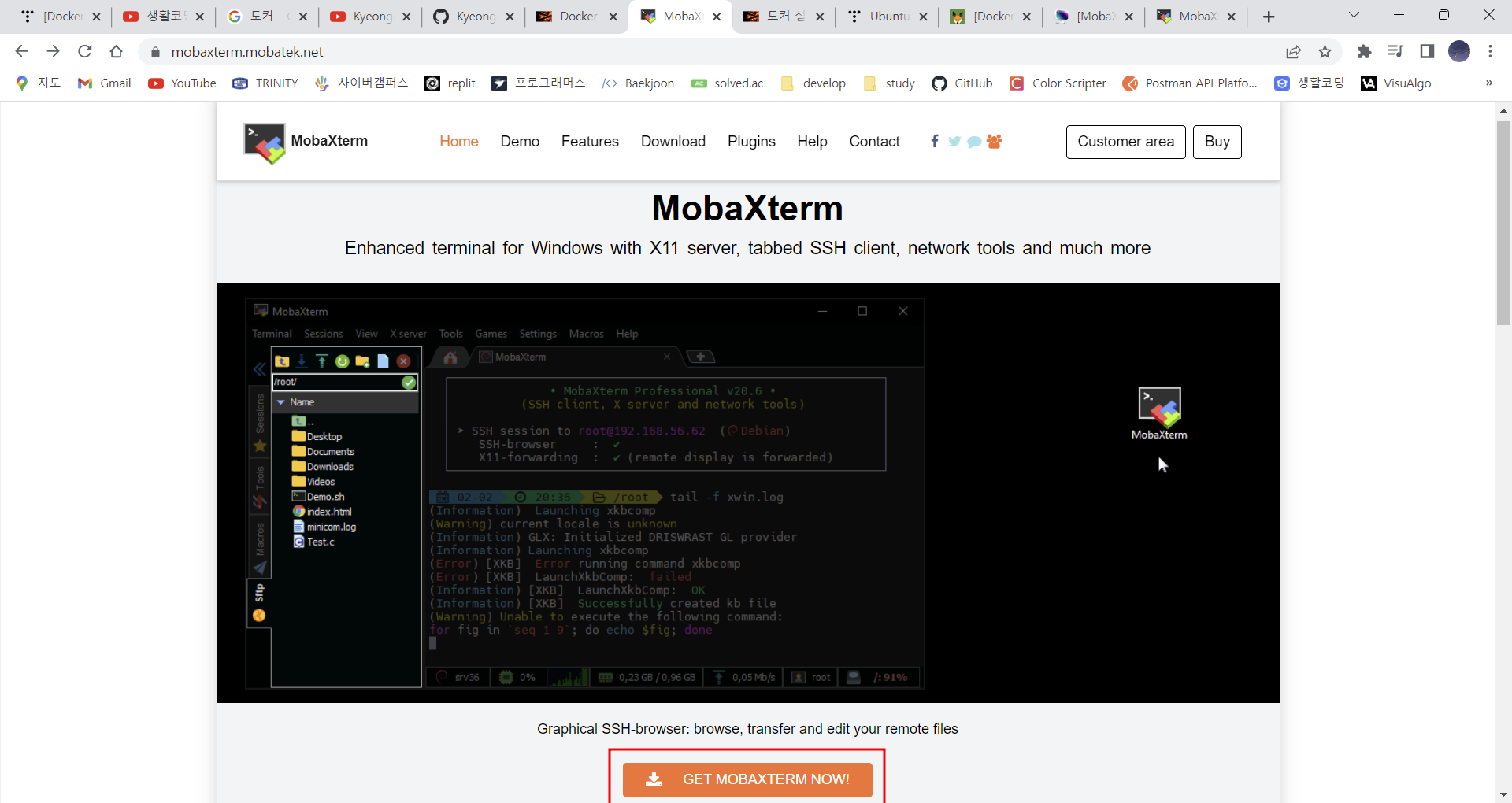The image size is (1512, 803).
Task: Select the Demo menu item
Action: [x=520, y=141]
